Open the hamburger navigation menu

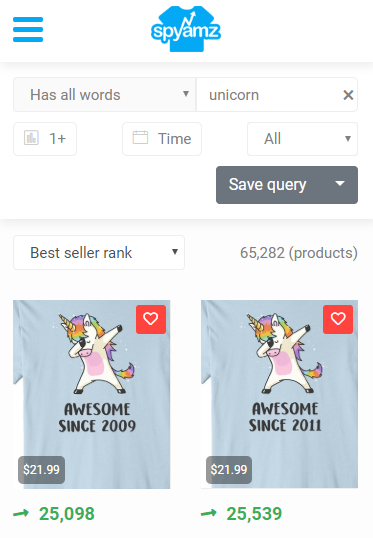pyautogui.click(x=28, y=30)
